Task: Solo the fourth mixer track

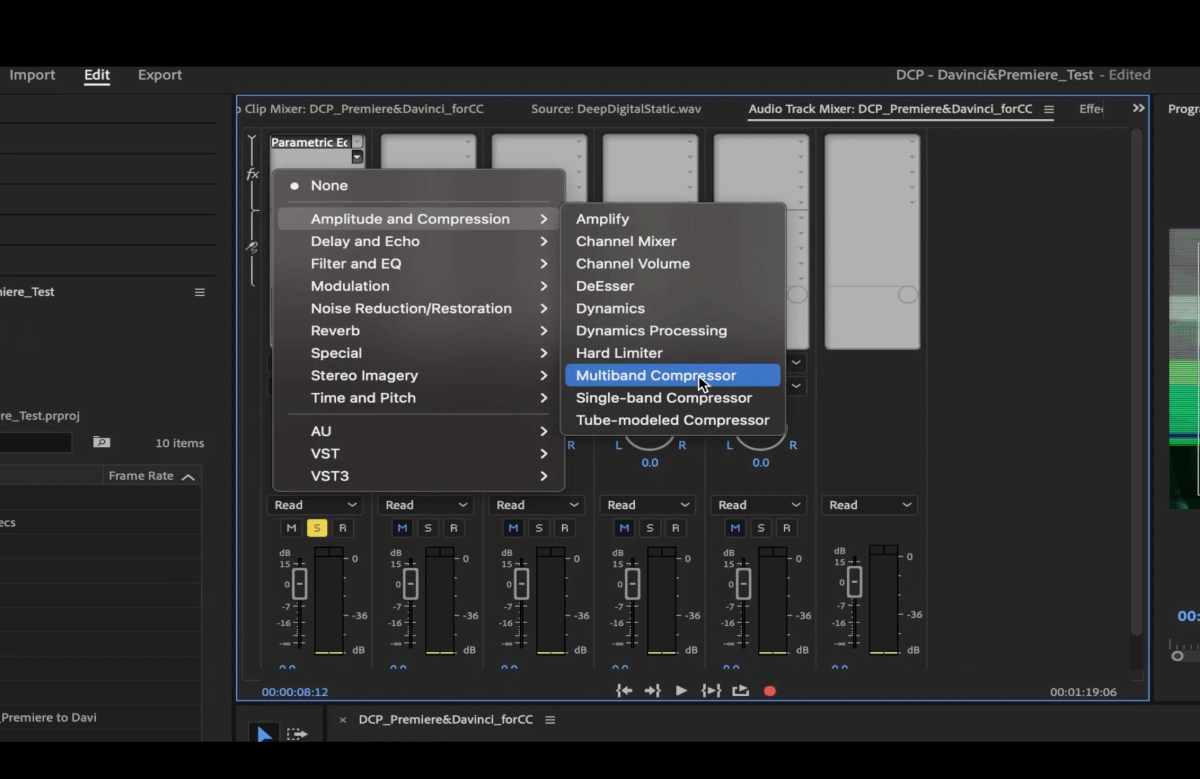Action: pos(650,528)
